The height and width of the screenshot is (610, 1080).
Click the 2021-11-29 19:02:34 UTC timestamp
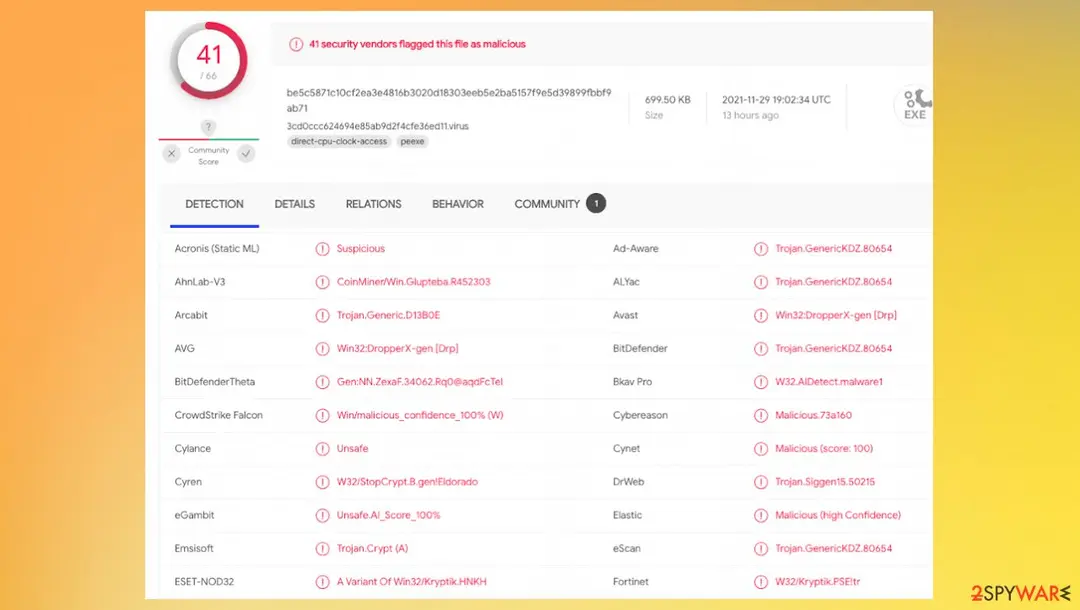[776, 100]
